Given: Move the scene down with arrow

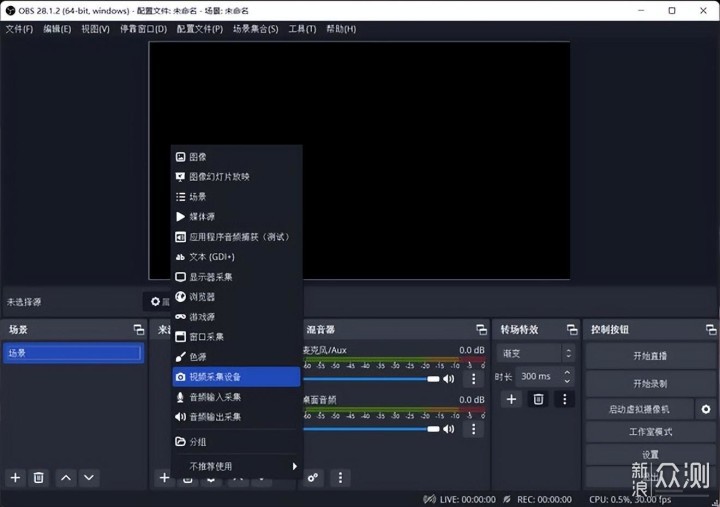Looking at the screenshot, I should click(89, 478).
